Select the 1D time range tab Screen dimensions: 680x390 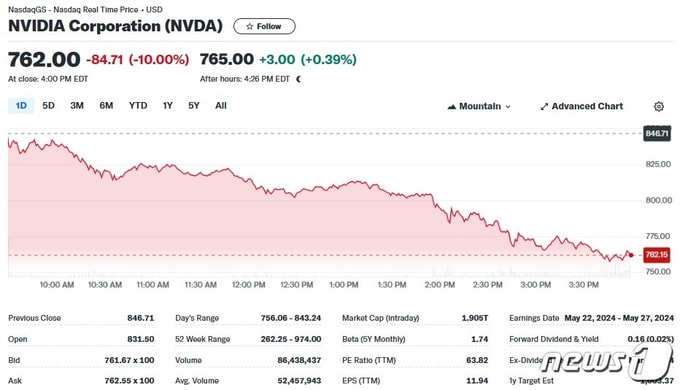[x=21, y=105]
